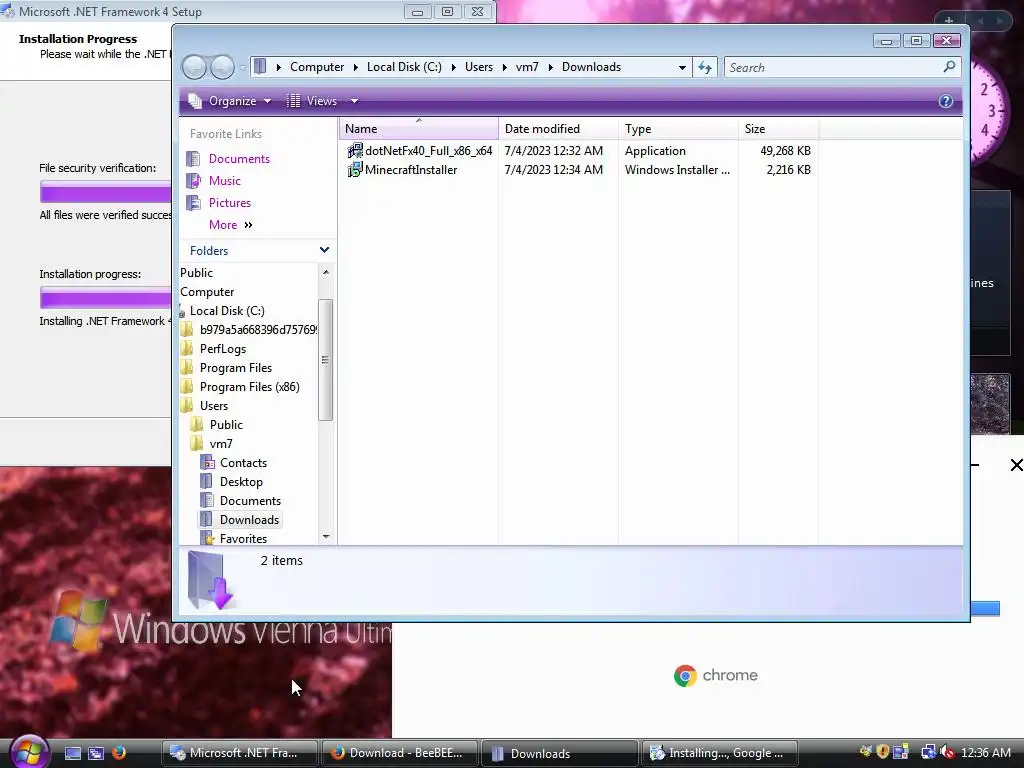Screen dimensions: 1024x768
Task: Select Desktop in the folder tree
Action: [x=241, y=481]
